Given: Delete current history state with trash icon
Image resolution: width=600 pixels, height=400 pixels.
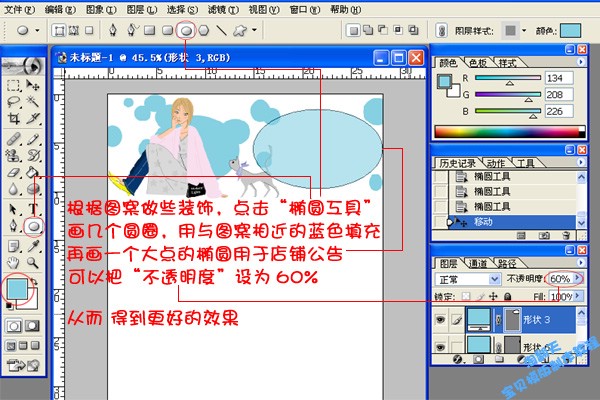Looking at the screenshot, I should [x=566, y=235].
